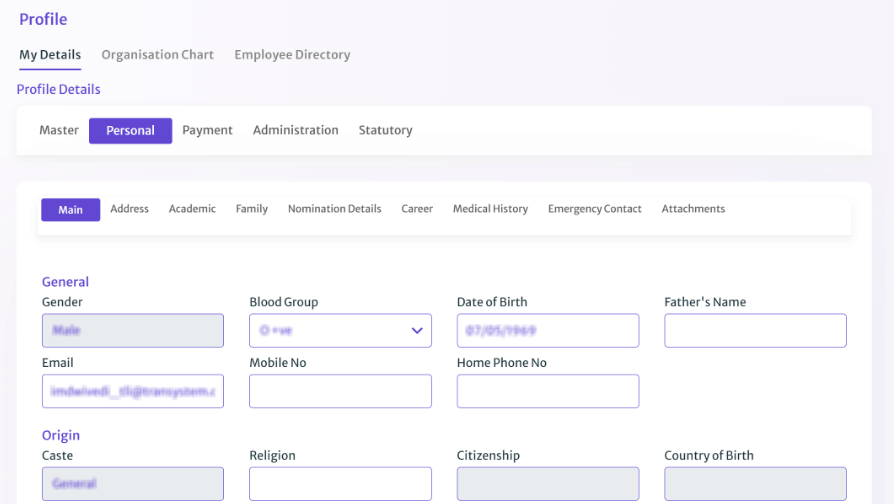Open the Attachments sub-tab

coord(693,209)
